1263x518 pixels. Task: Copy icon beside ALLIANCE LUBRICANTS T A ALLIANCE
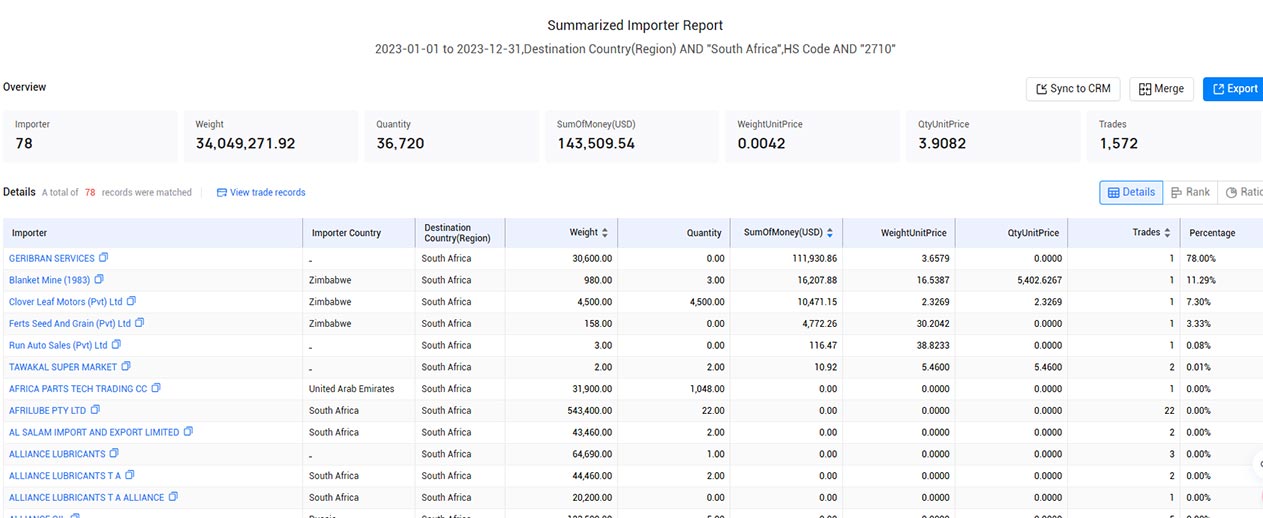(x=173, y=497)
